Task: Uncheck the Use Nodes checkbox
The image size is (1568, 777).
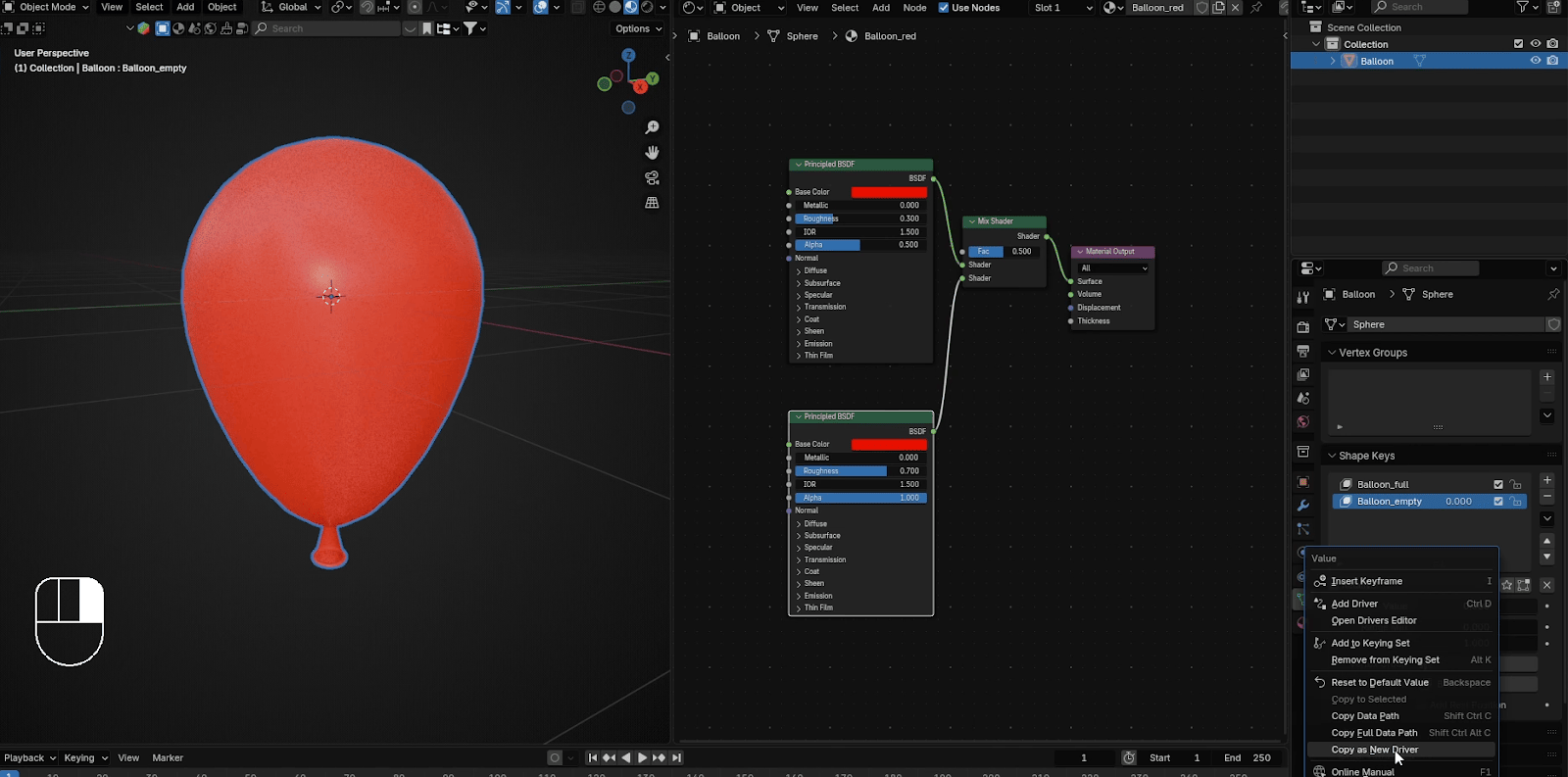Action: pyautogui.click(x=944, y=8)
